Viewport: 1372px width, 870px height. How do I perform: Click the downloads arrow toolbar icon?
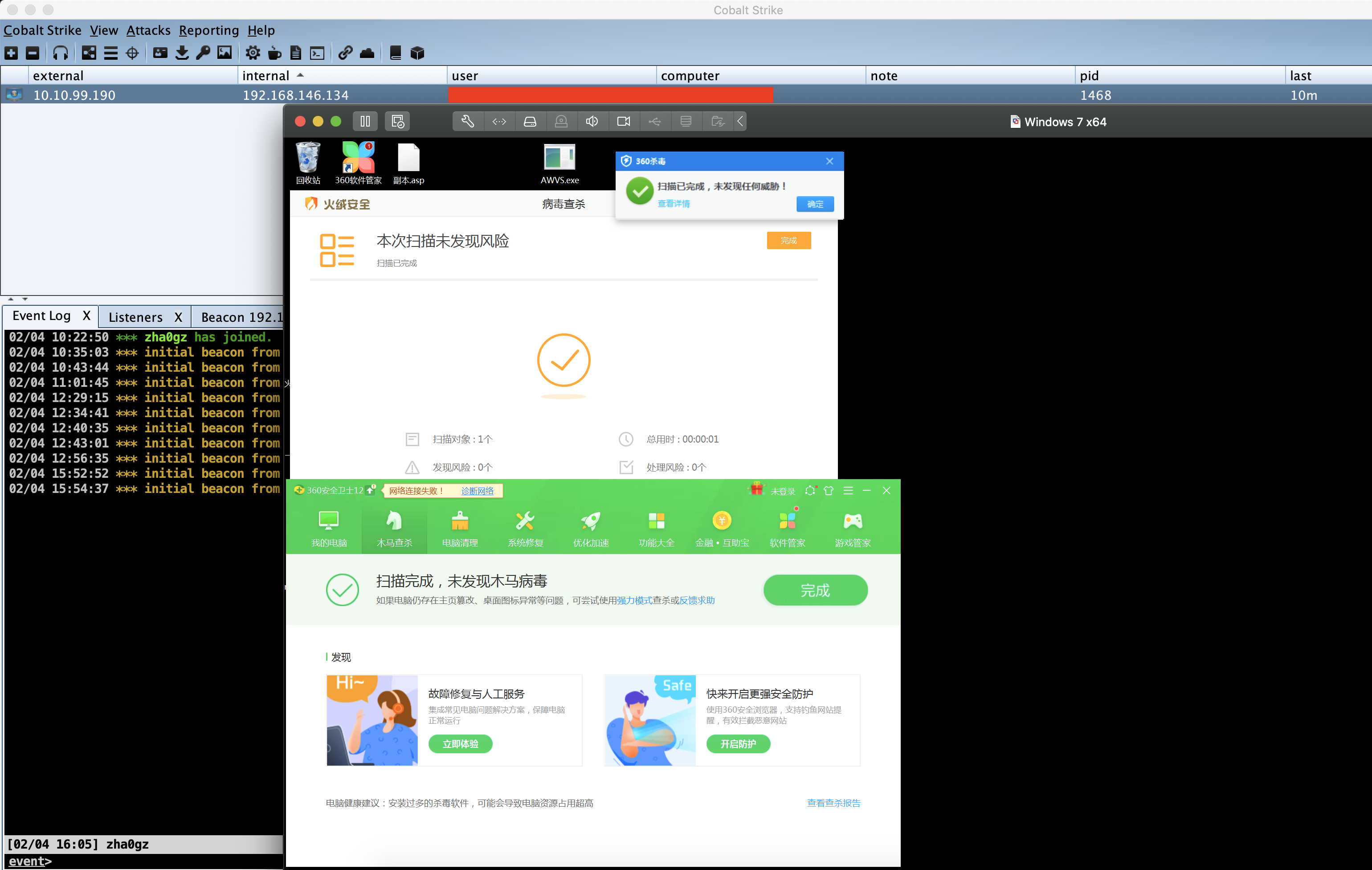[x=182, y=53]
